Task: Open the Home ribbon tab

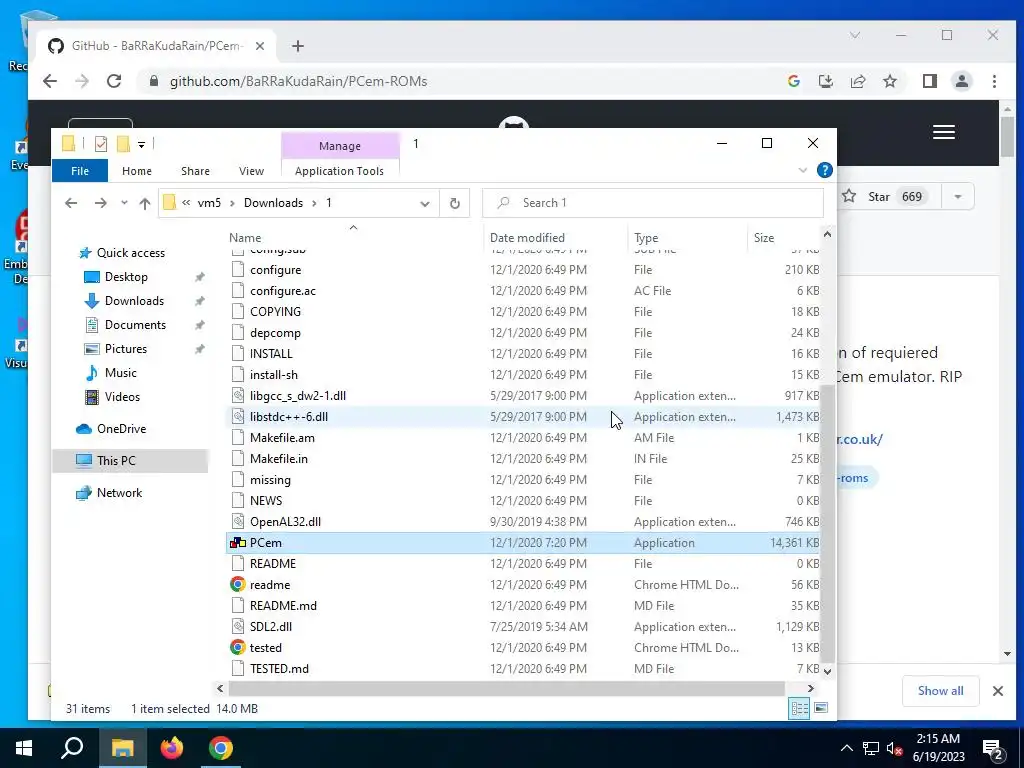Action: coord(136,171)
